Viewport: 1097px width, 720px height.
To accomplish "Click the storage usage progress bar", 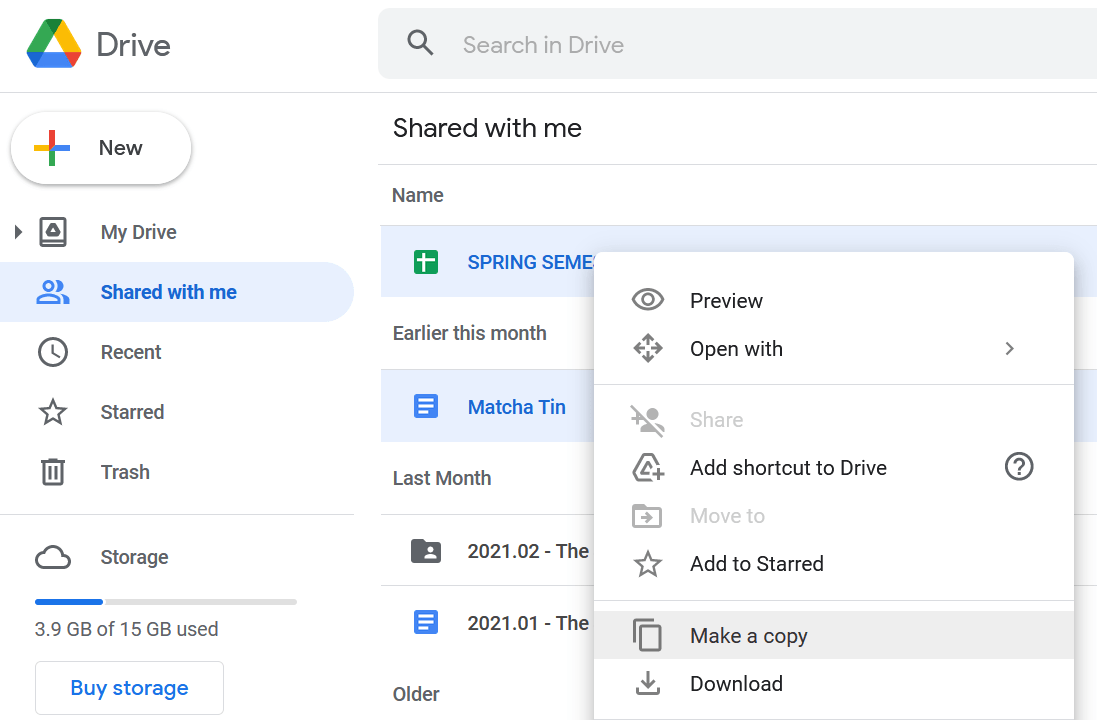I will point(166,602).
